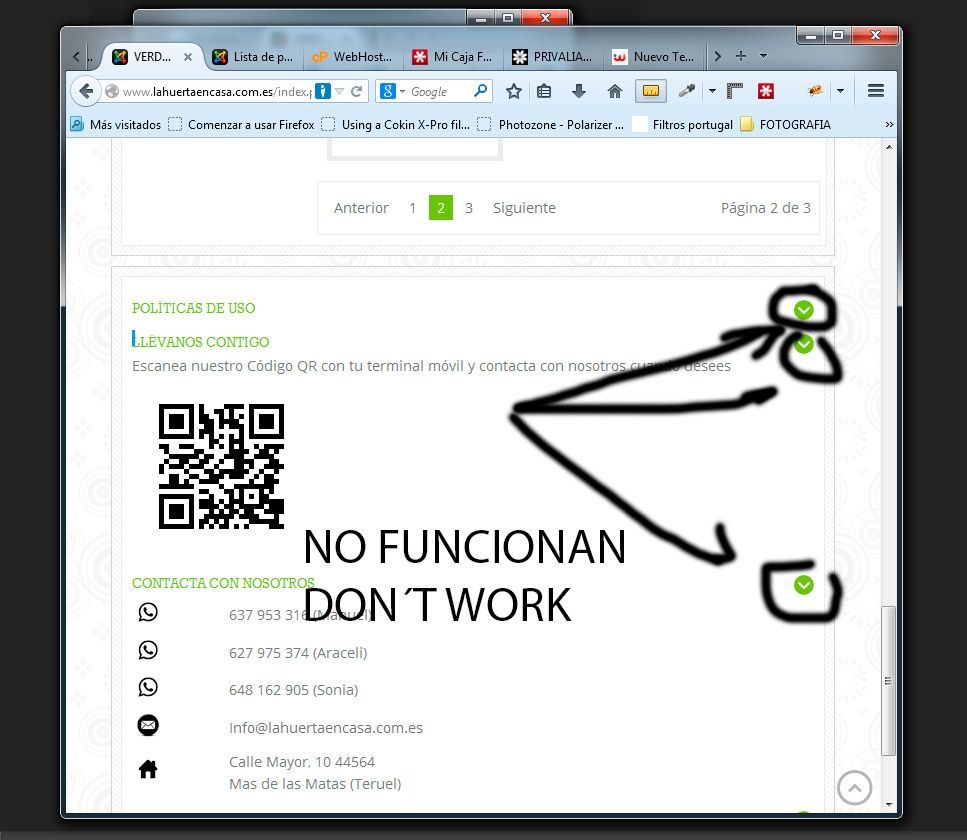This screenshot has height=840, width=967.
Task: Open the Filtros portugal bookmark
Action: pos(683,125)
